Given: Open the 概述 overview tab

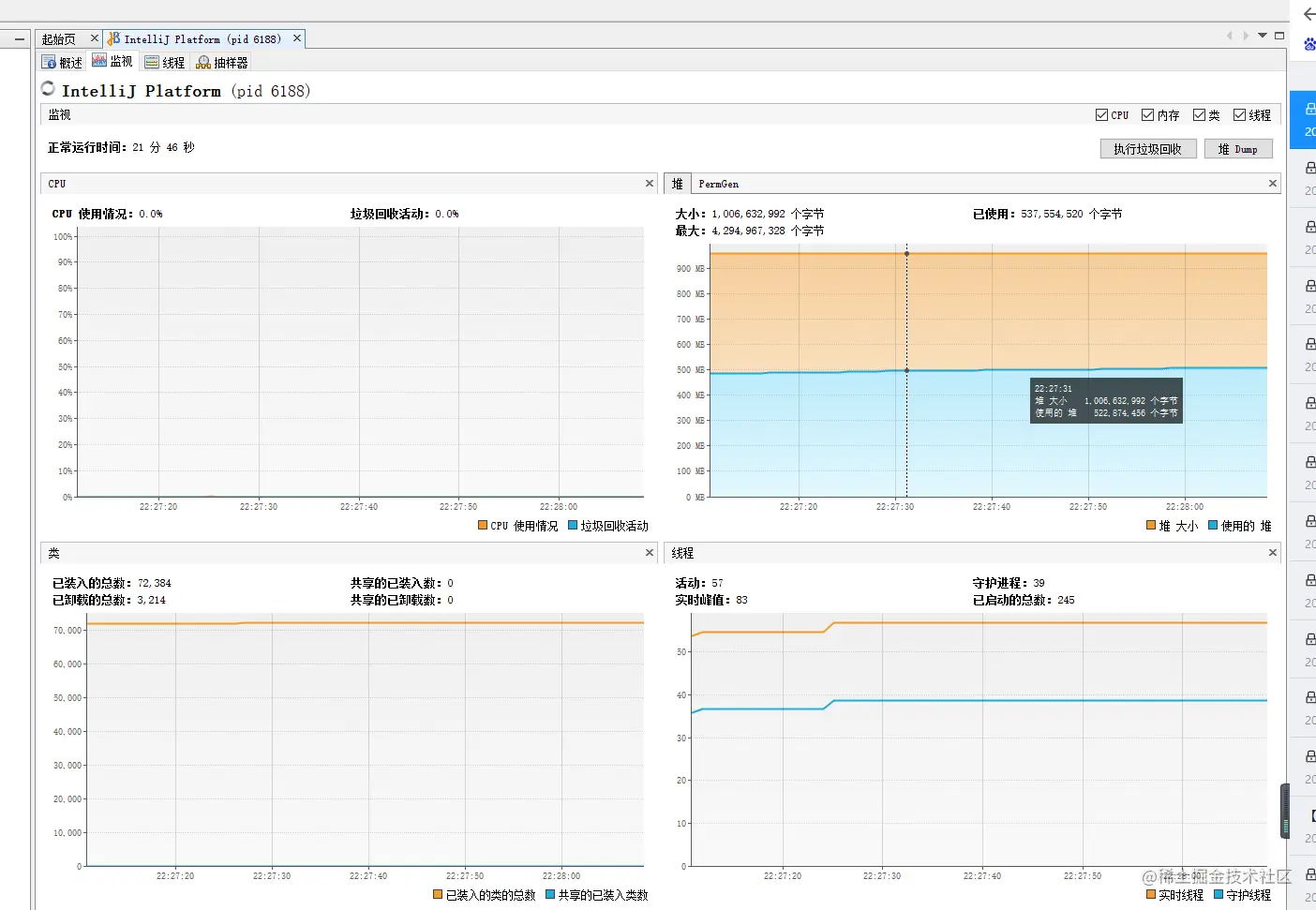Looking at the screenshot, I should 62,62.
